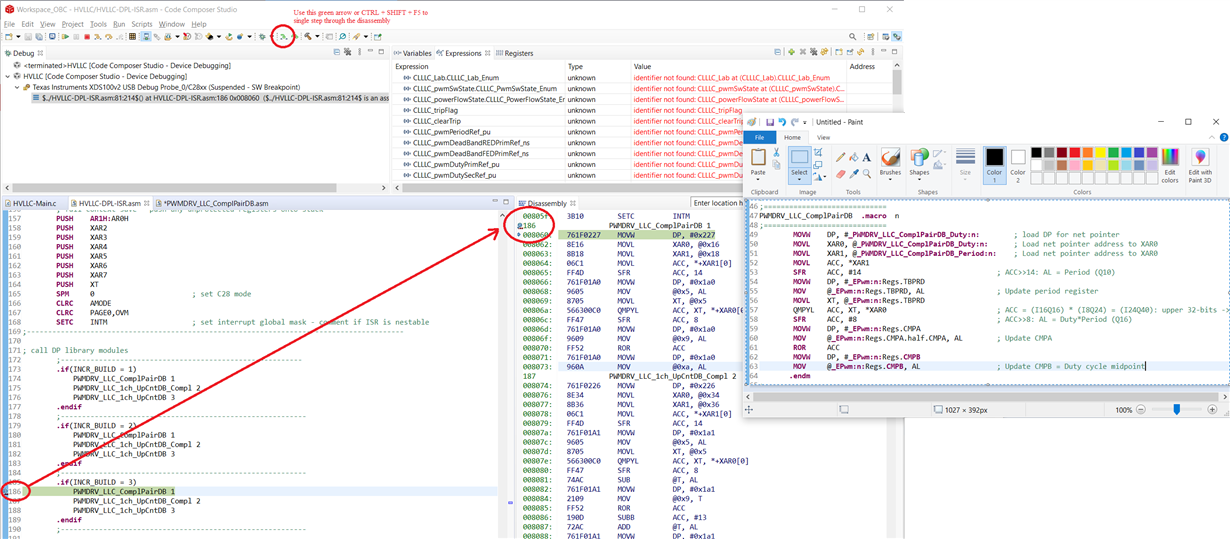Open the Scripts menu

[142, 23]
